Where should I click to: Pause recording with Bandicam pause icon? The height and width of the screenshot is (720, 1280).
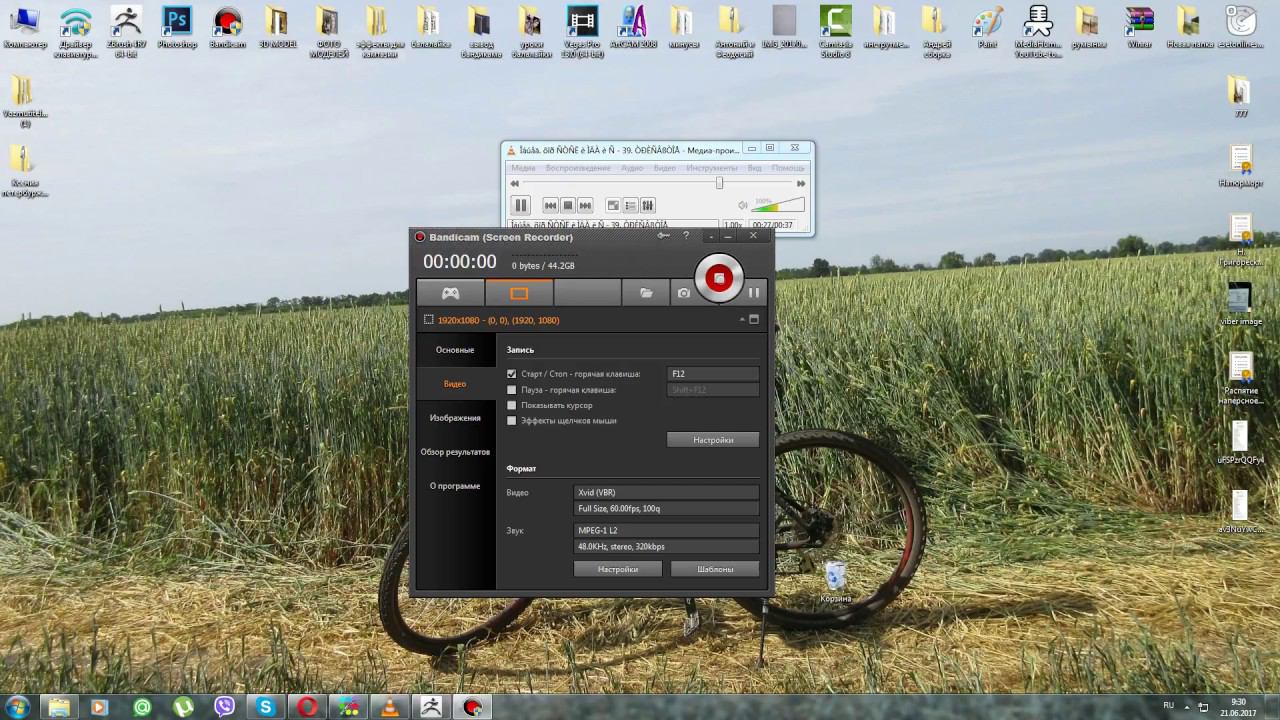point(754,293)
